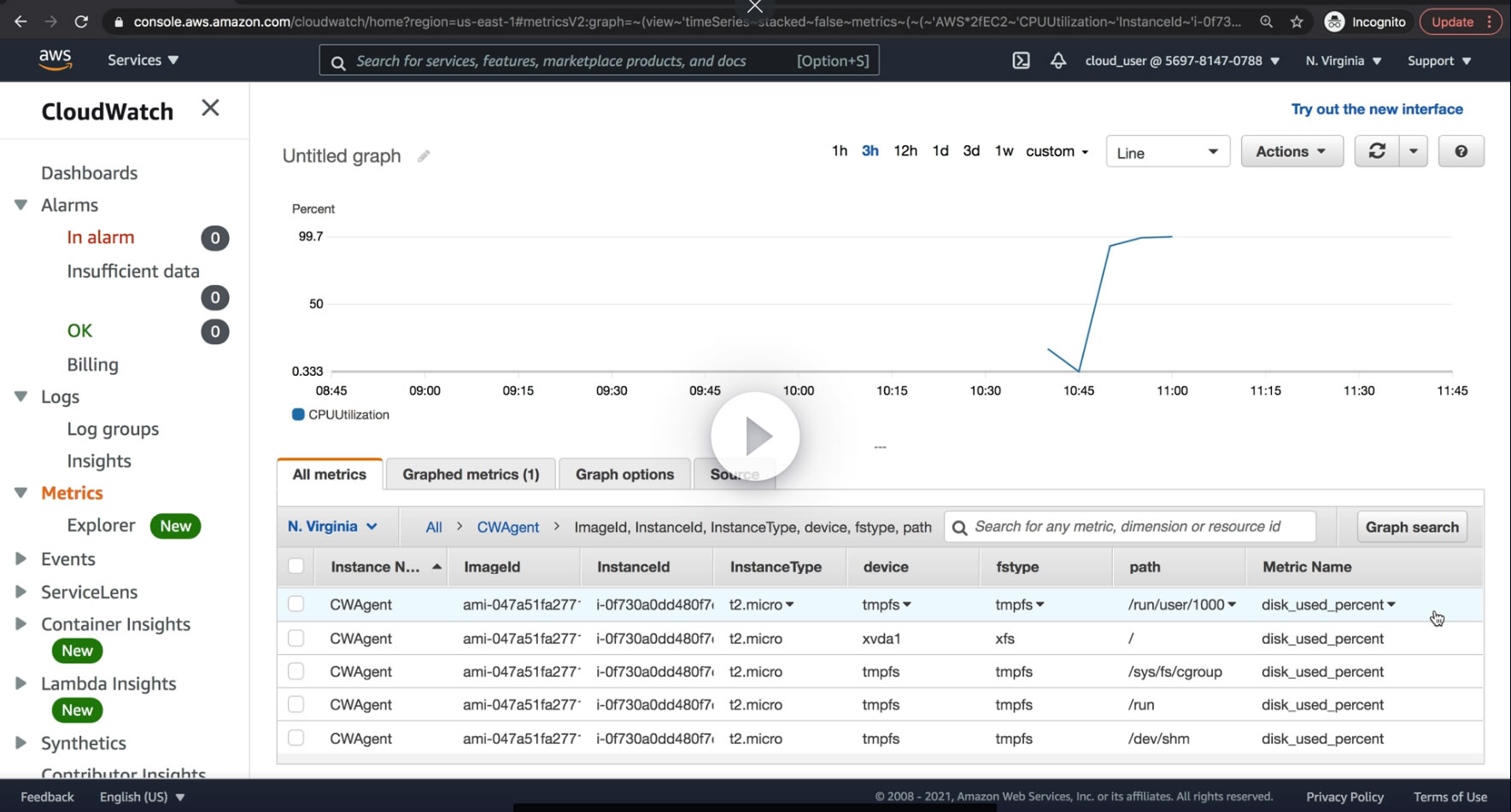Click the metric search magnifier icon
Image resolution: width=1511 pixels, height=812 pixels.
959,528
